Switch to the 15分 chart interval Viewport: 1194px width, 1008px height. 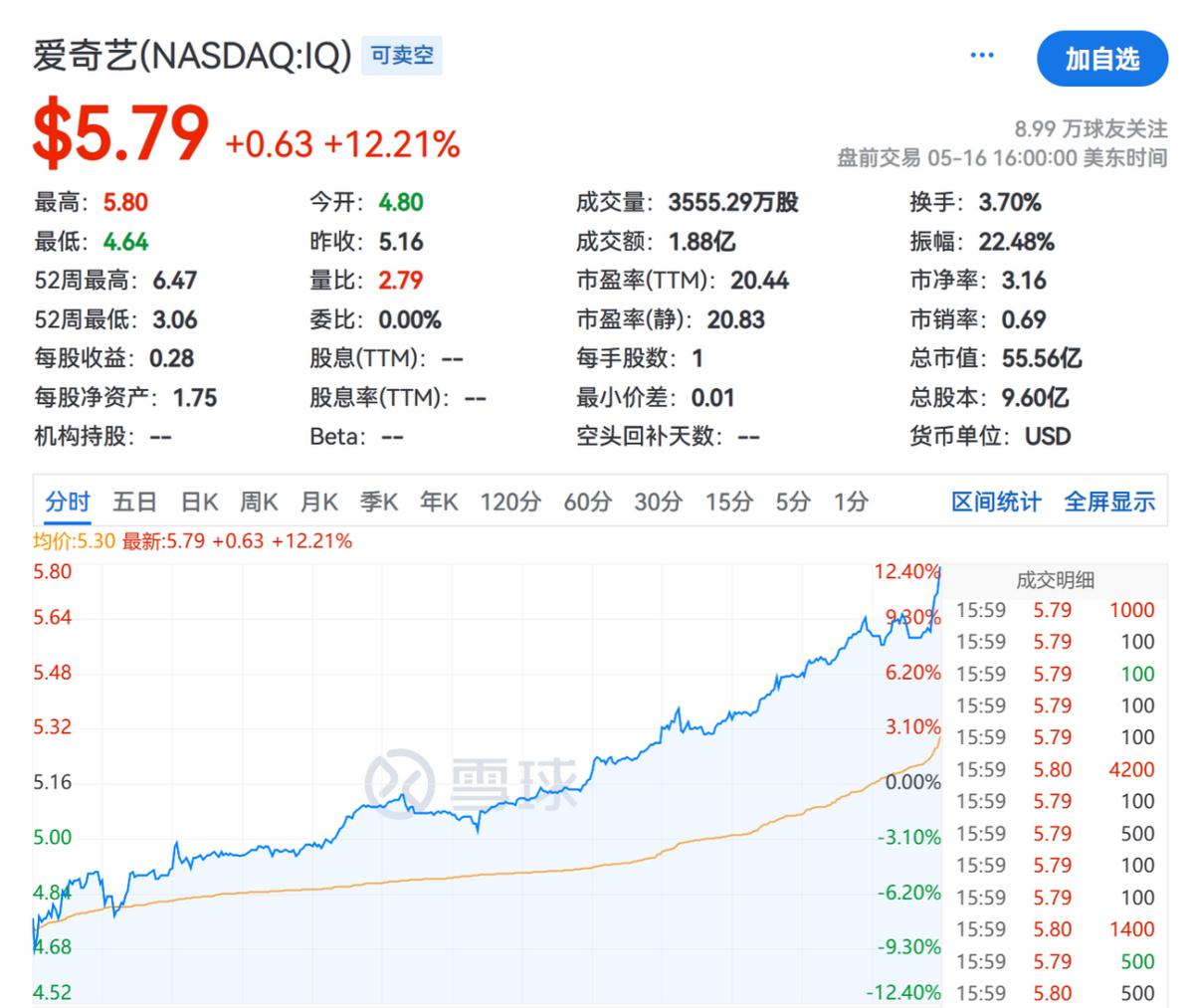point(729,501)
